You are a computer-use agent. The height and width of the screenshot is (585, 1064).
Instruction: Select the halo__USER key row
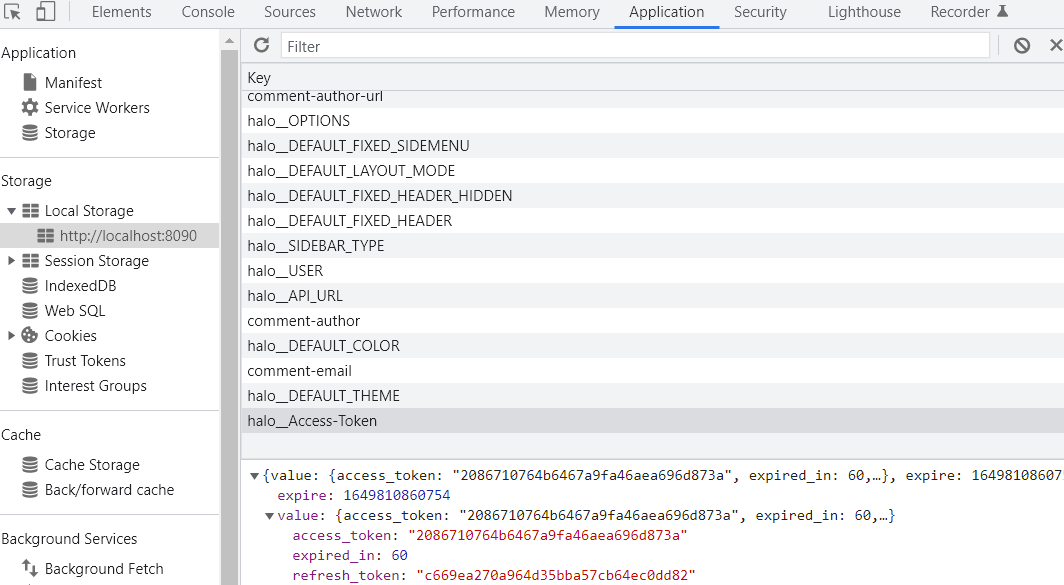click(x=285, y=271)
